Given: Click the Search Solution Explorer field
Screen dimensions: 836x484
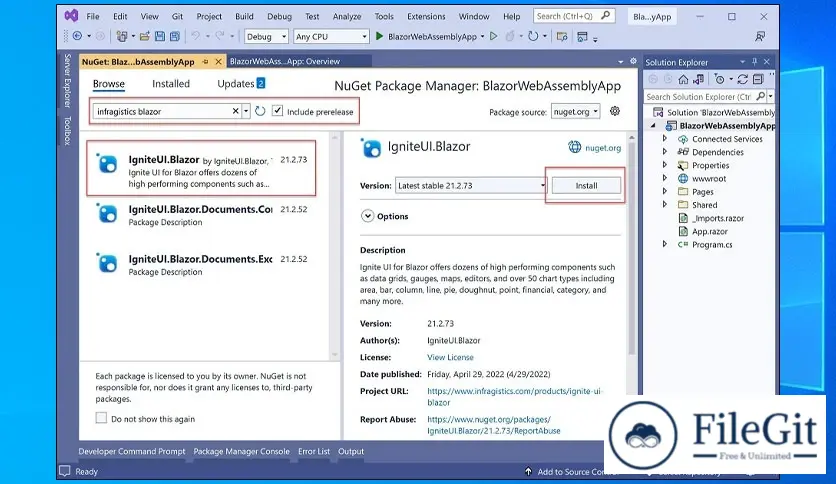Looking at the screenshot, I should tap(698, 96).
